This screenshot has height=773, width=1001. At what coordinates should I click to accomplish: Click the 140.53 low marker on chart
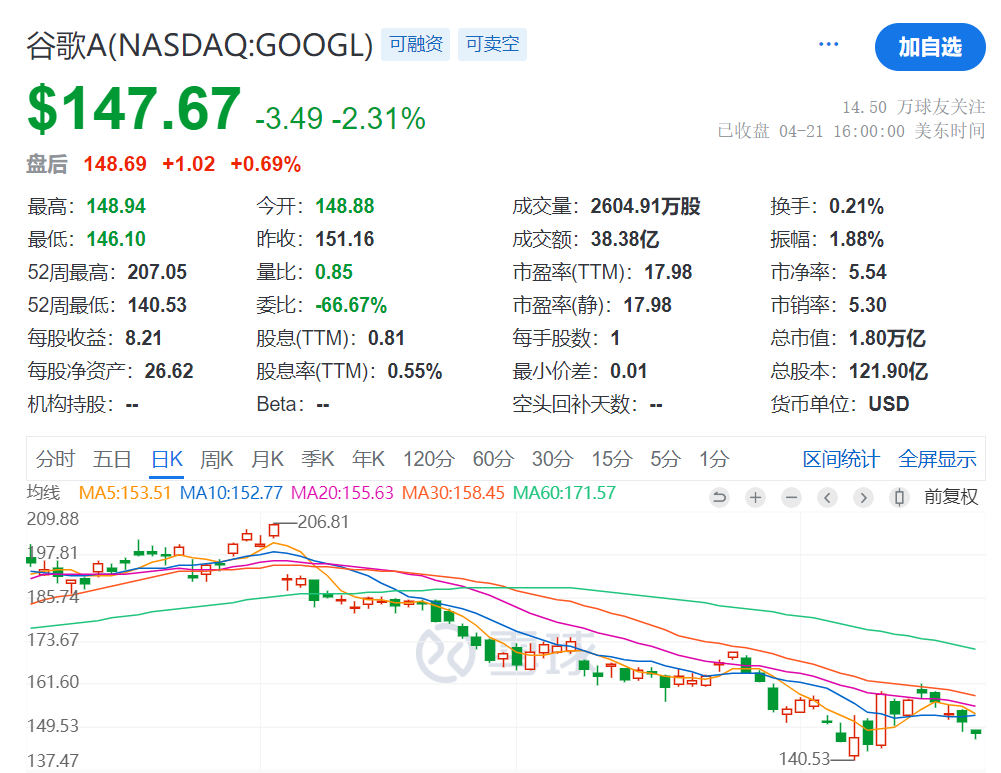pos(804,759)
